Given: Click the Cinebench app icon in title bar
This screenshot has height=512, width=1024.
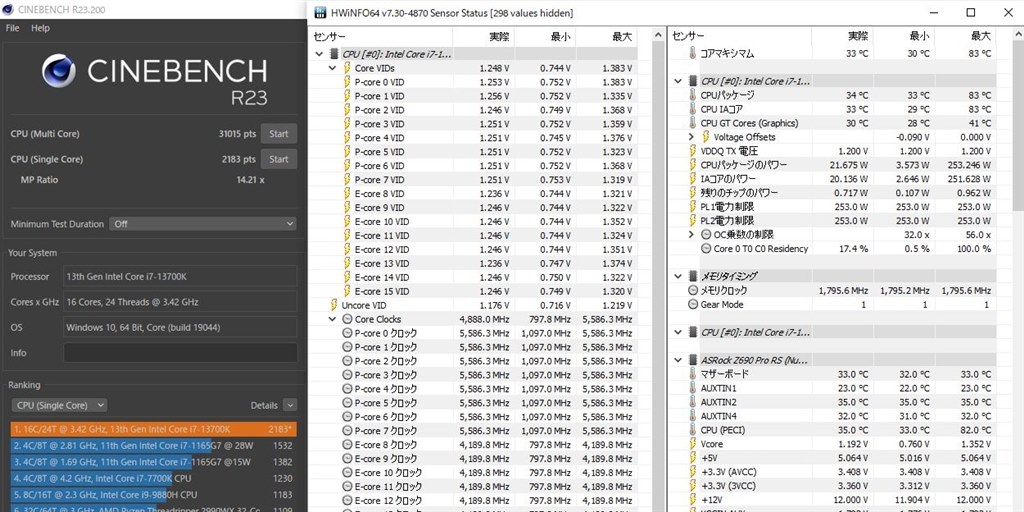Looking at the screenshot, I should [x=8, y=9].
